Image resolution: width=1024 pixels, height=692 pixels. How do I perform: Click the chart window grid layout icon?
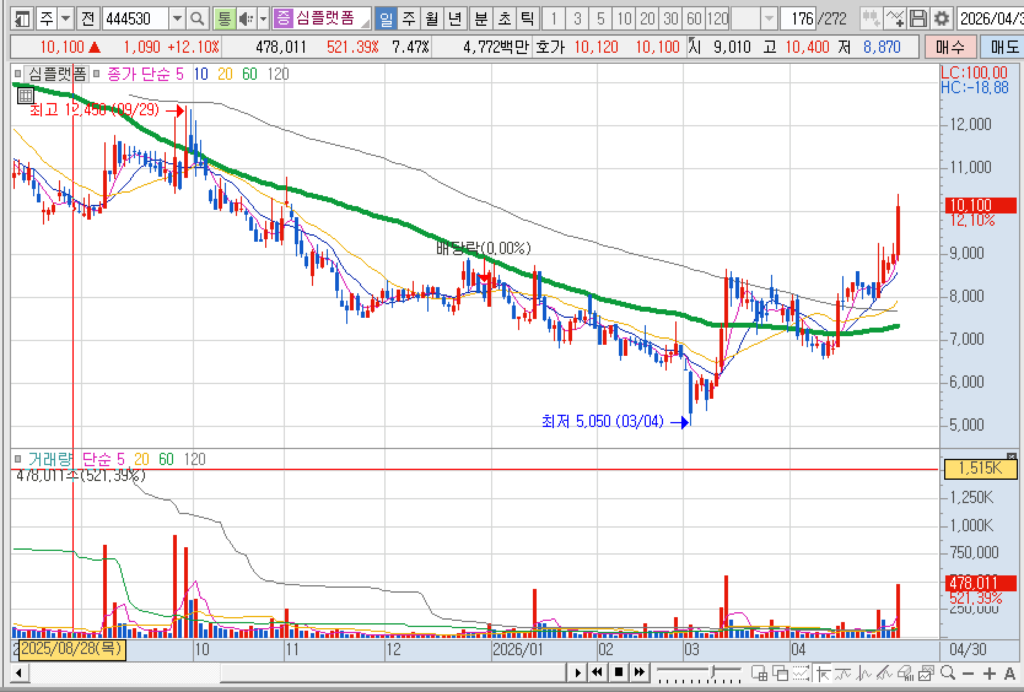click(759, 673)
